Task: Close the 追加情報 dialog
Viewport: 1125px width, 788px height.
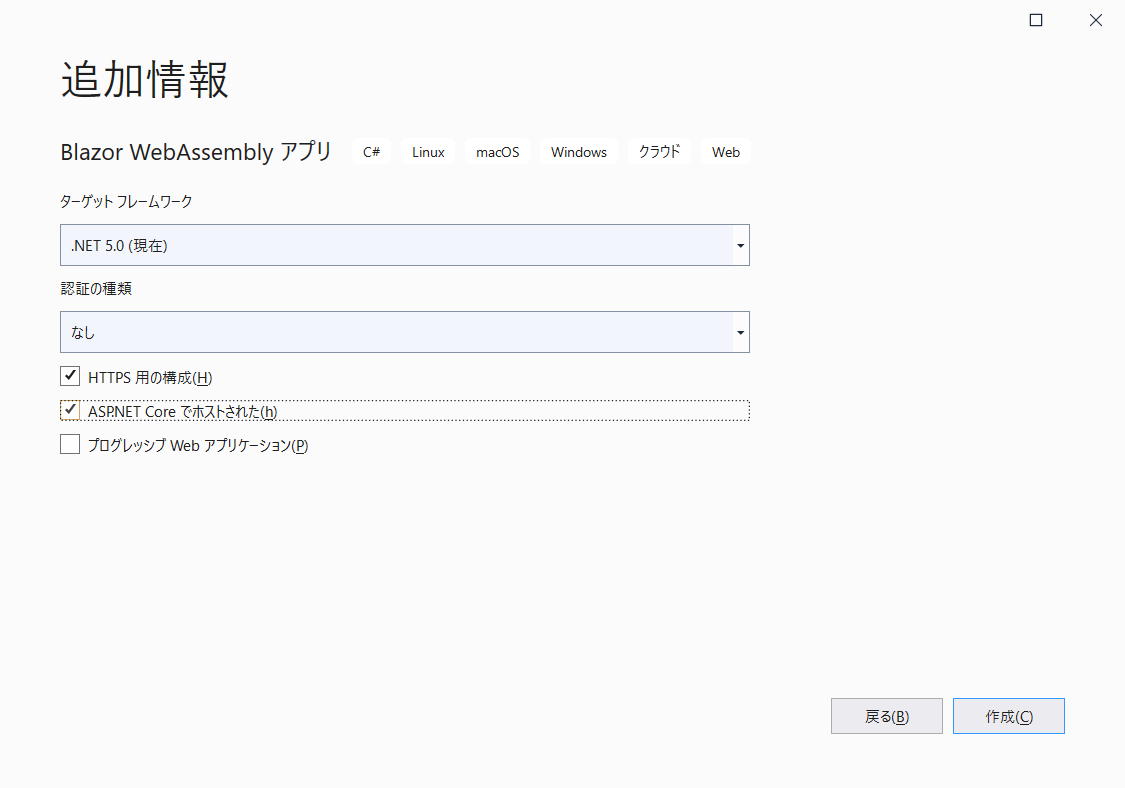Action: pyautogui.click(x=1096, y=20)
